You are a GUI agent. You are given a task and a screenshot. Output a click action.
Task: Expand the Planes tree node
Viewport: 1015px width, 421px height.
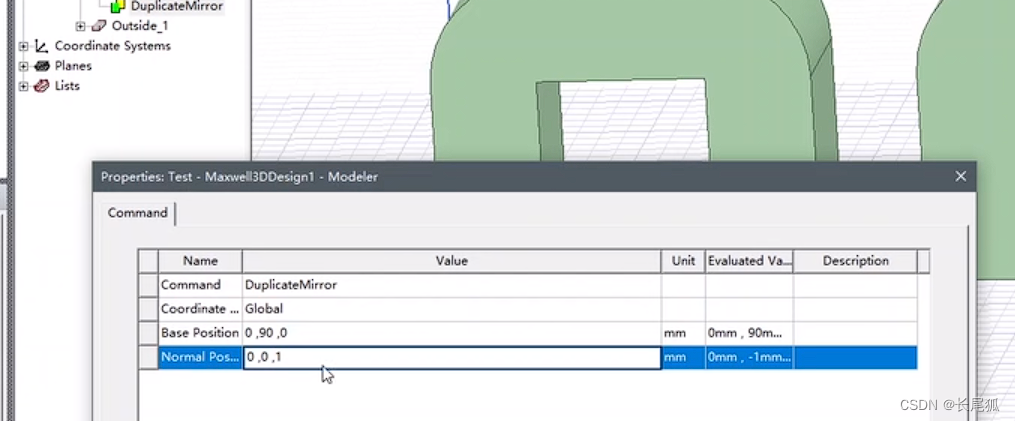(x=24, y=66)
